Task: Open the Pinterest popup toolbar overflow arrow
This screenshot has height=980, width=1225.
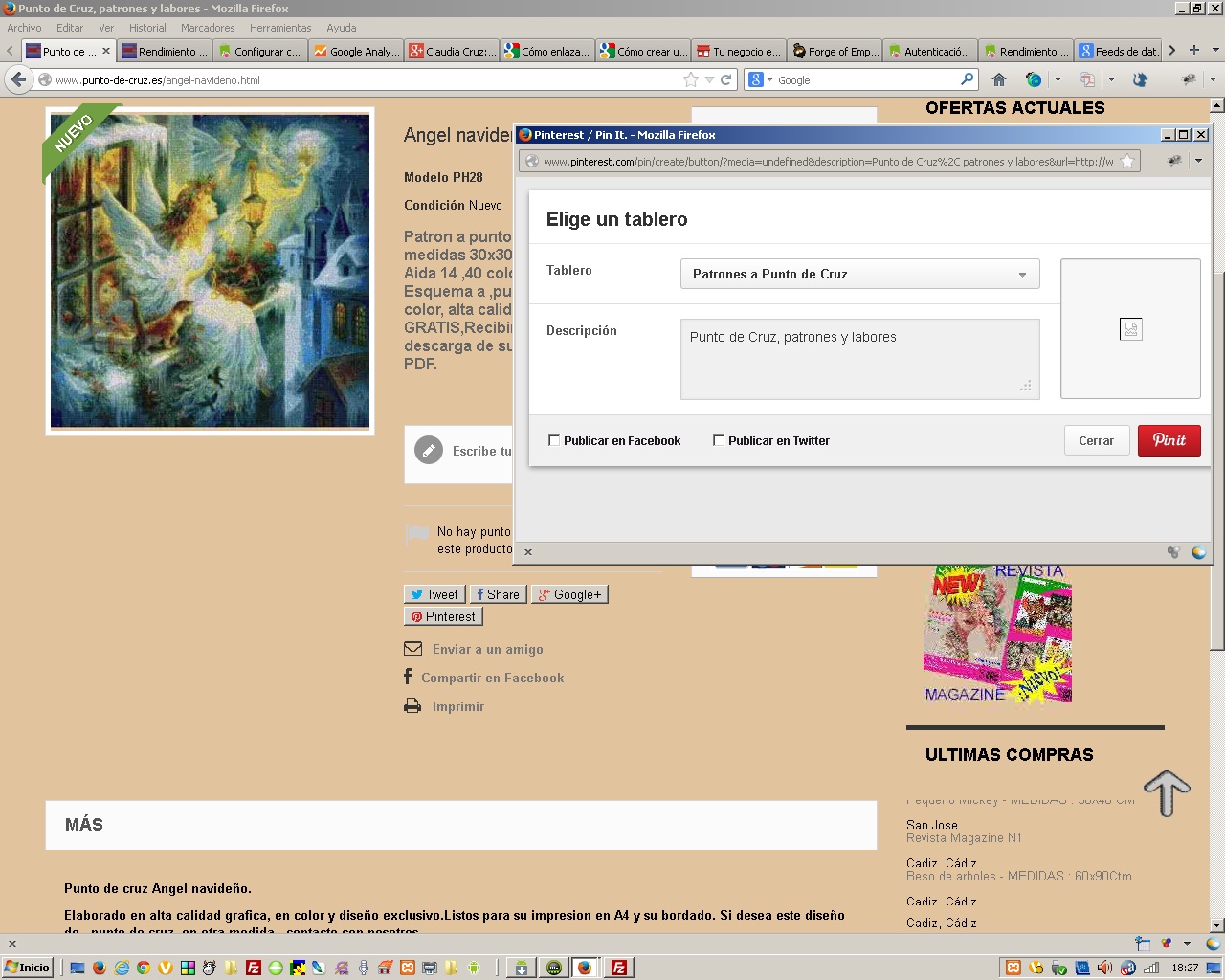Action: (x=1198, y=161)
